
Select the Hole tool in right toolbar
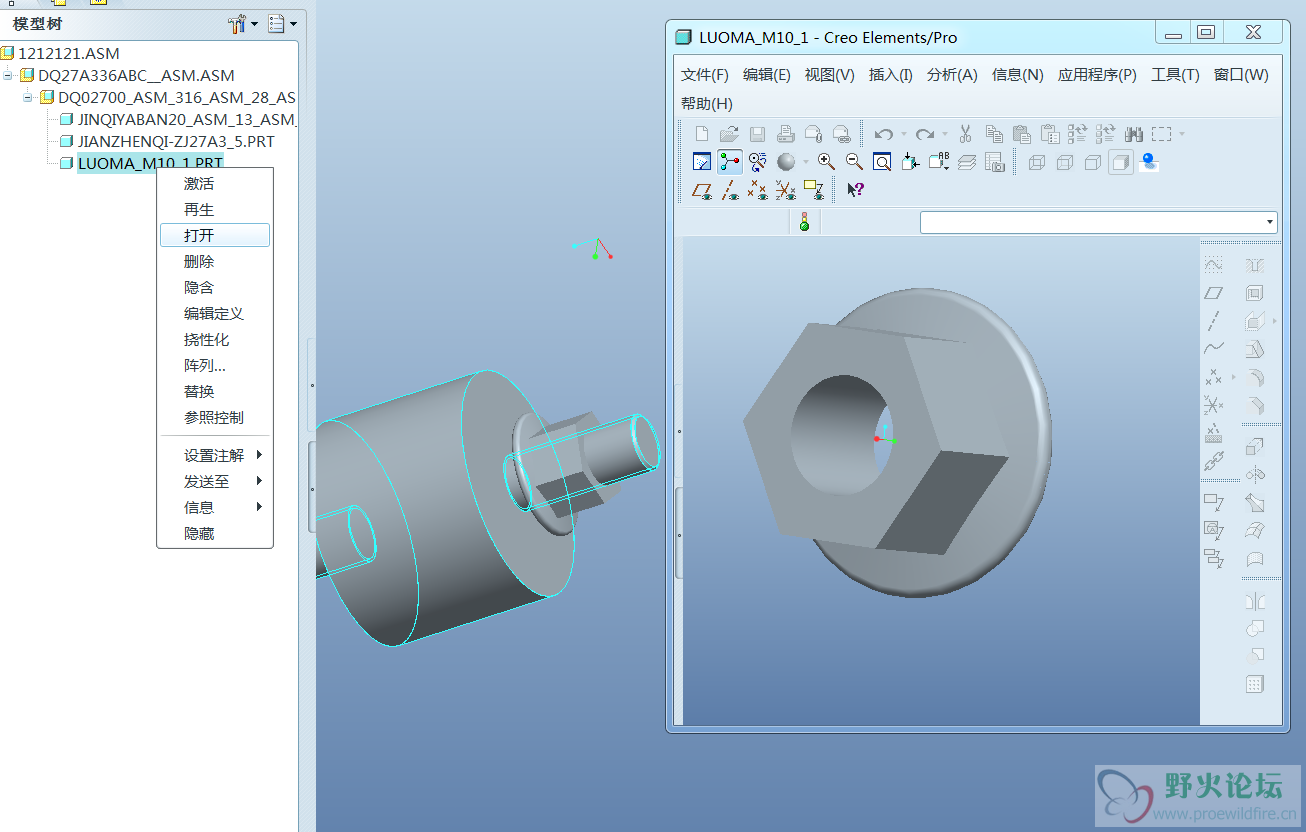pyautogui.click(x=1255, y=265)
